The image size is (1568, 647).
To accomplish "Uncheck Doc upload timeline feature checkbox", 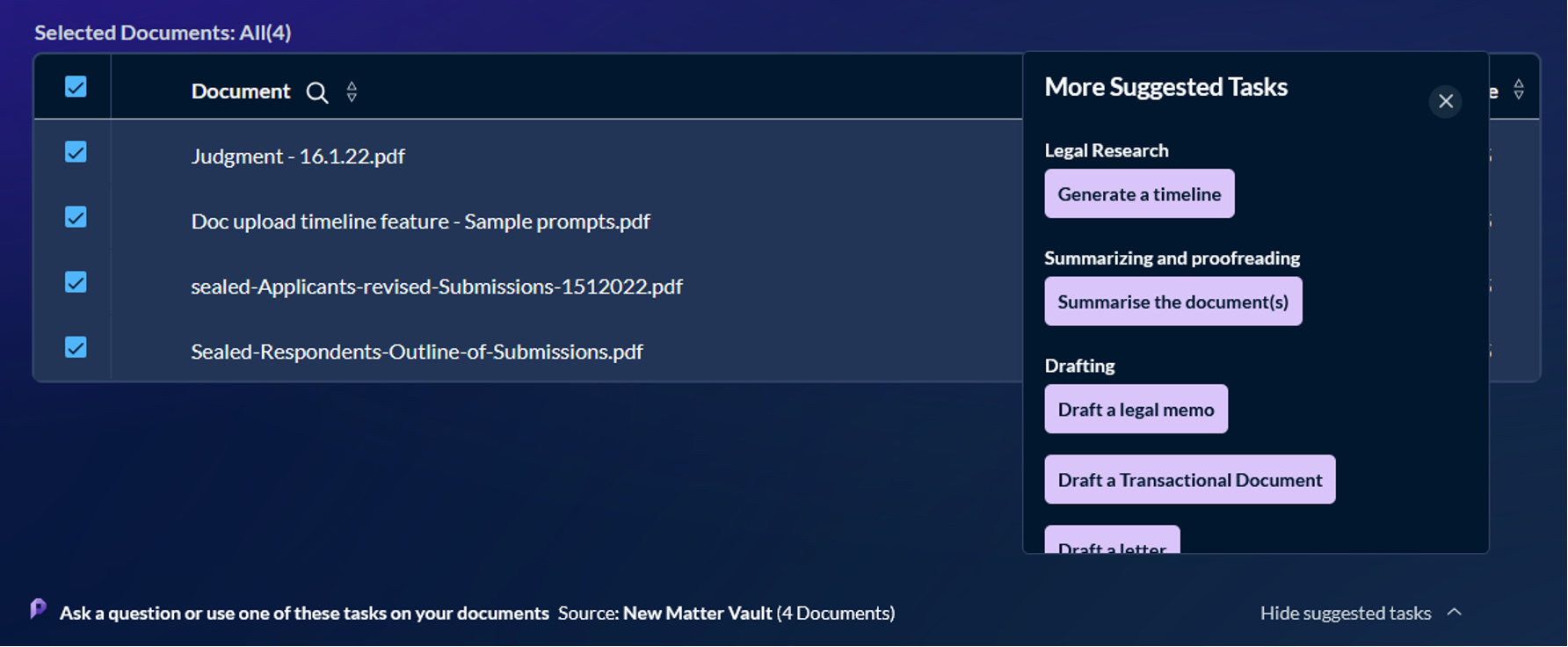I will pyautogui.click(x=76, y=217).
